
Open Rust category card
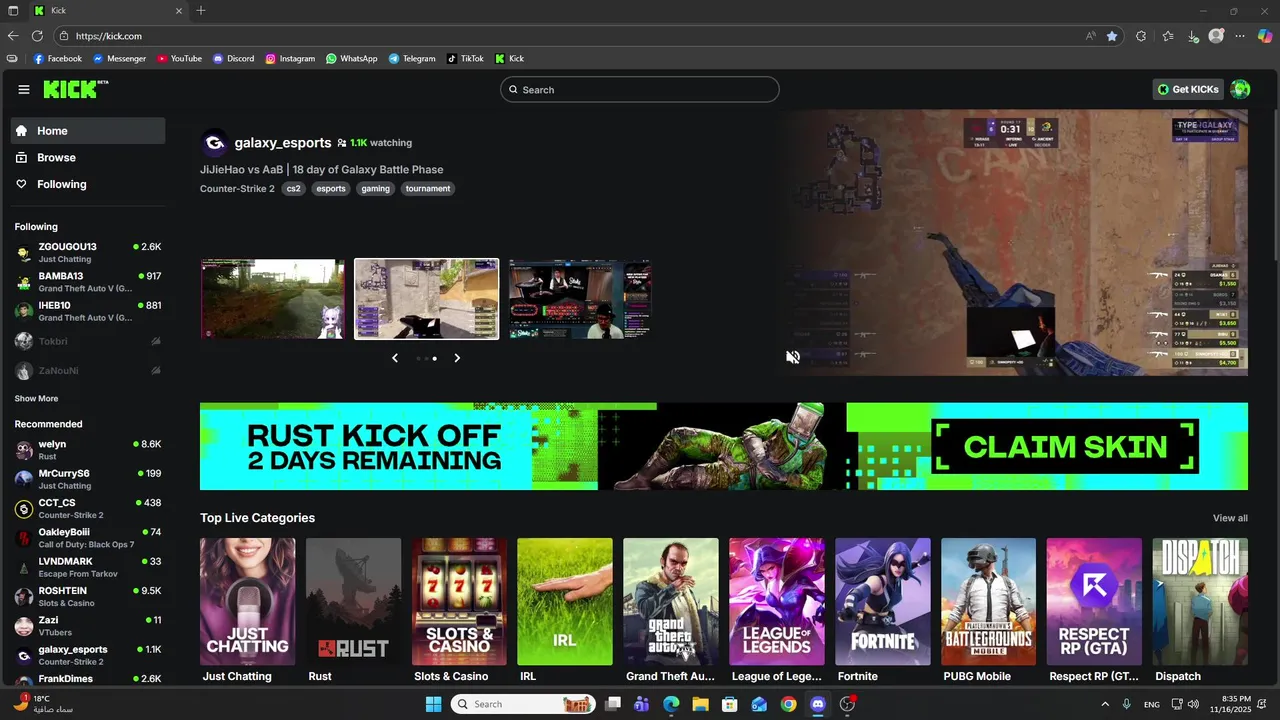tap(353, 602)
